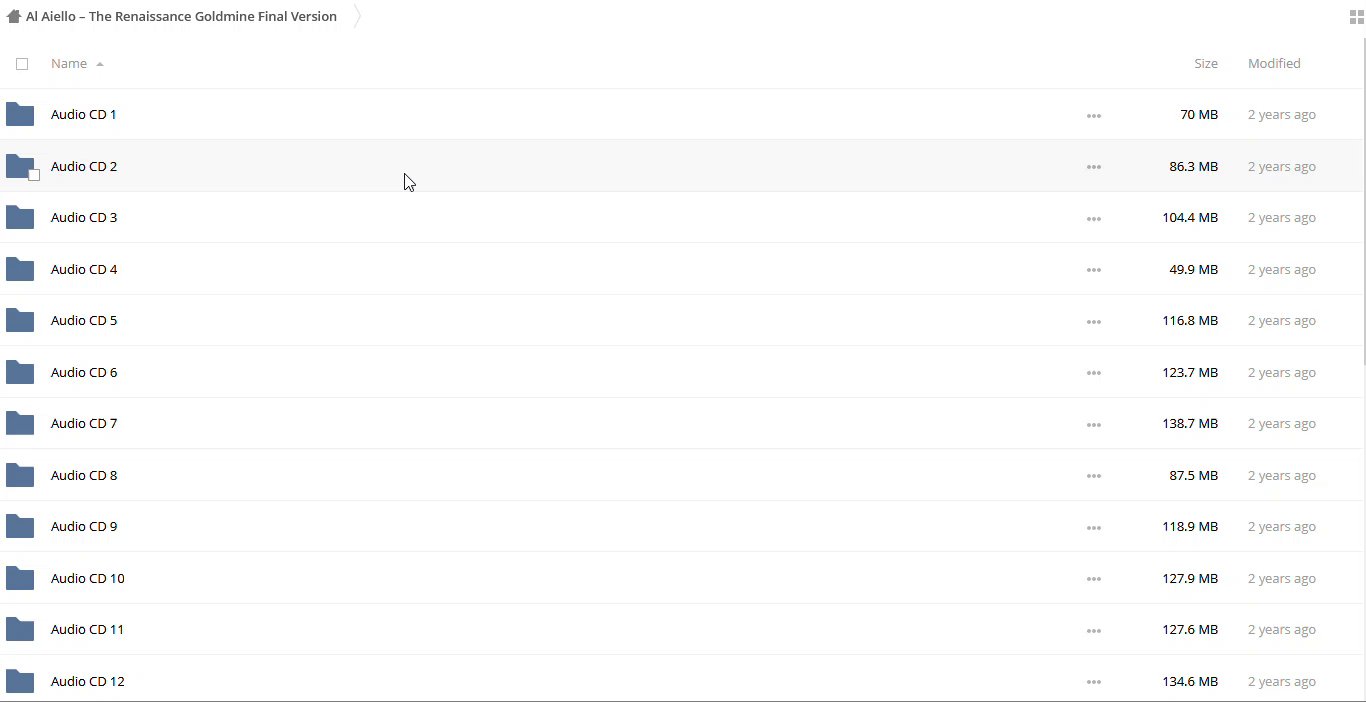Open the Audio CD 5 folder icon

[x=20, y=321]
